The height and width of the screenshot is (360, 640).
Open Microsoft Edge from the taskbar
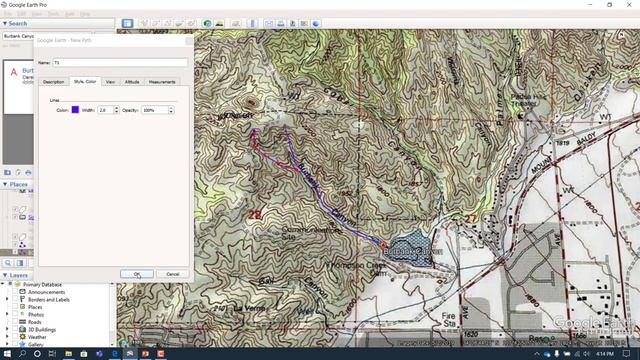(x=115, y=353)
